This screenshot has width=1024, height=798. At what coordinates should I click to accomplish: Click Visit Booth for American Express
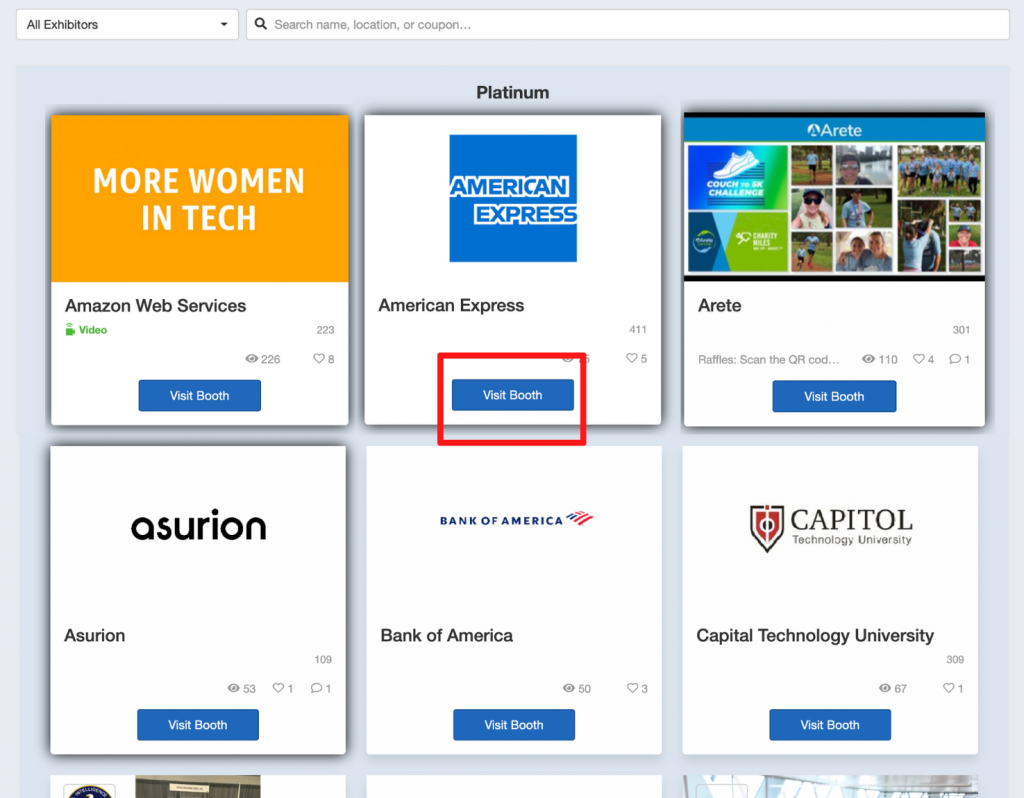tap(512, 395)
